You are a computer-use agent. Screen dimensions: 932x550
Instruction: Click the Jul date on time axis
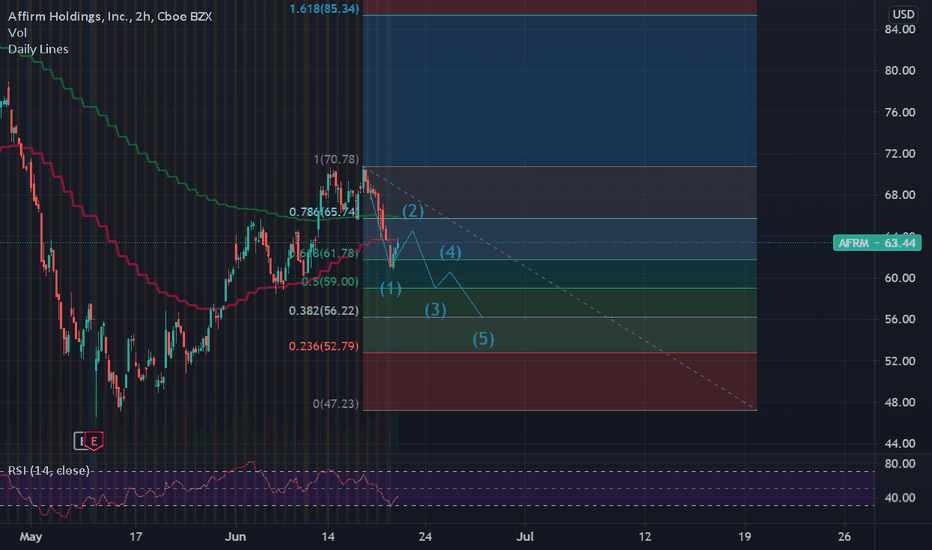[x=525, y=537]
